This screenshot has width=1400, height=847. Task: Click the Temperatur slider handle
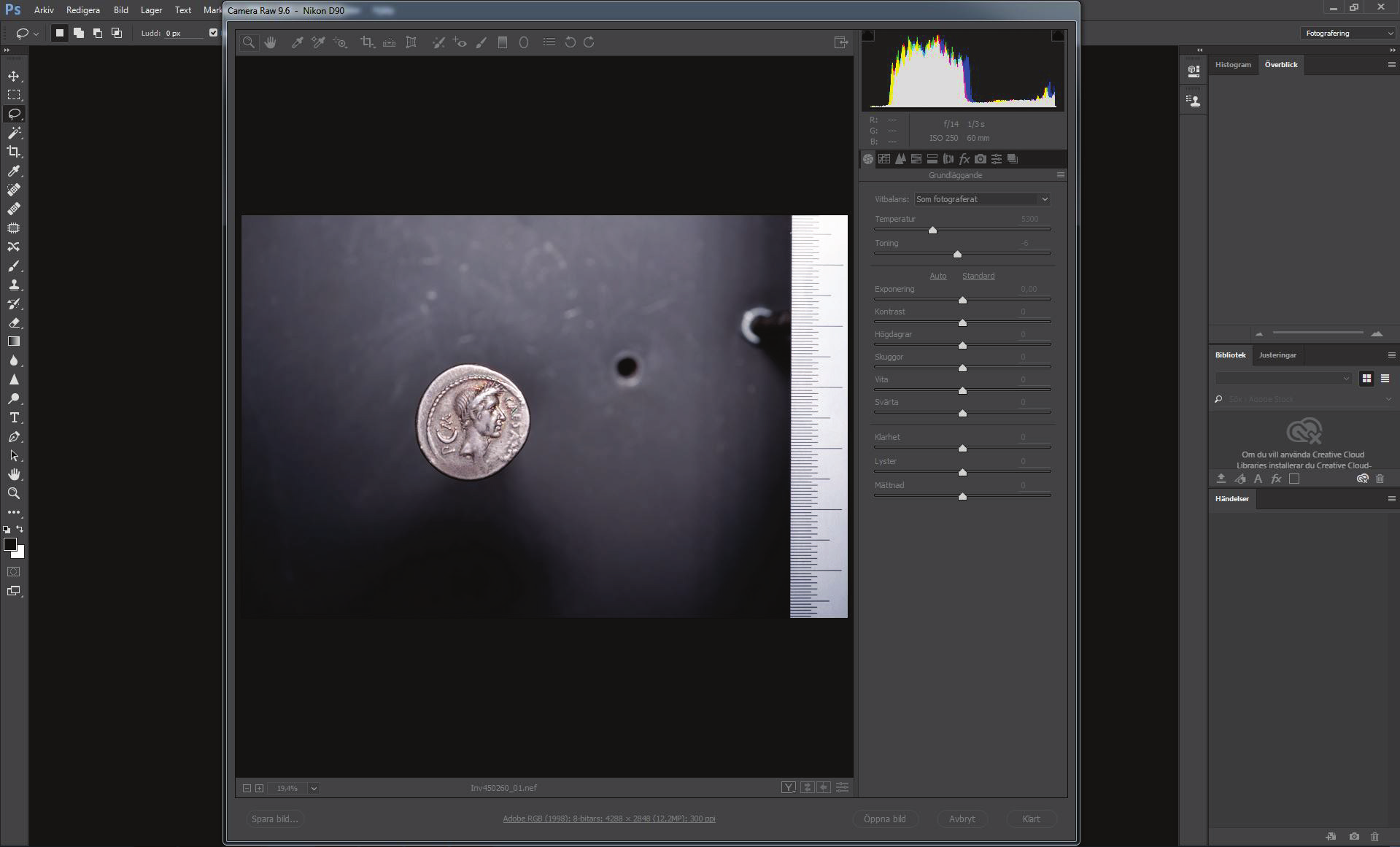coord(932,230)
